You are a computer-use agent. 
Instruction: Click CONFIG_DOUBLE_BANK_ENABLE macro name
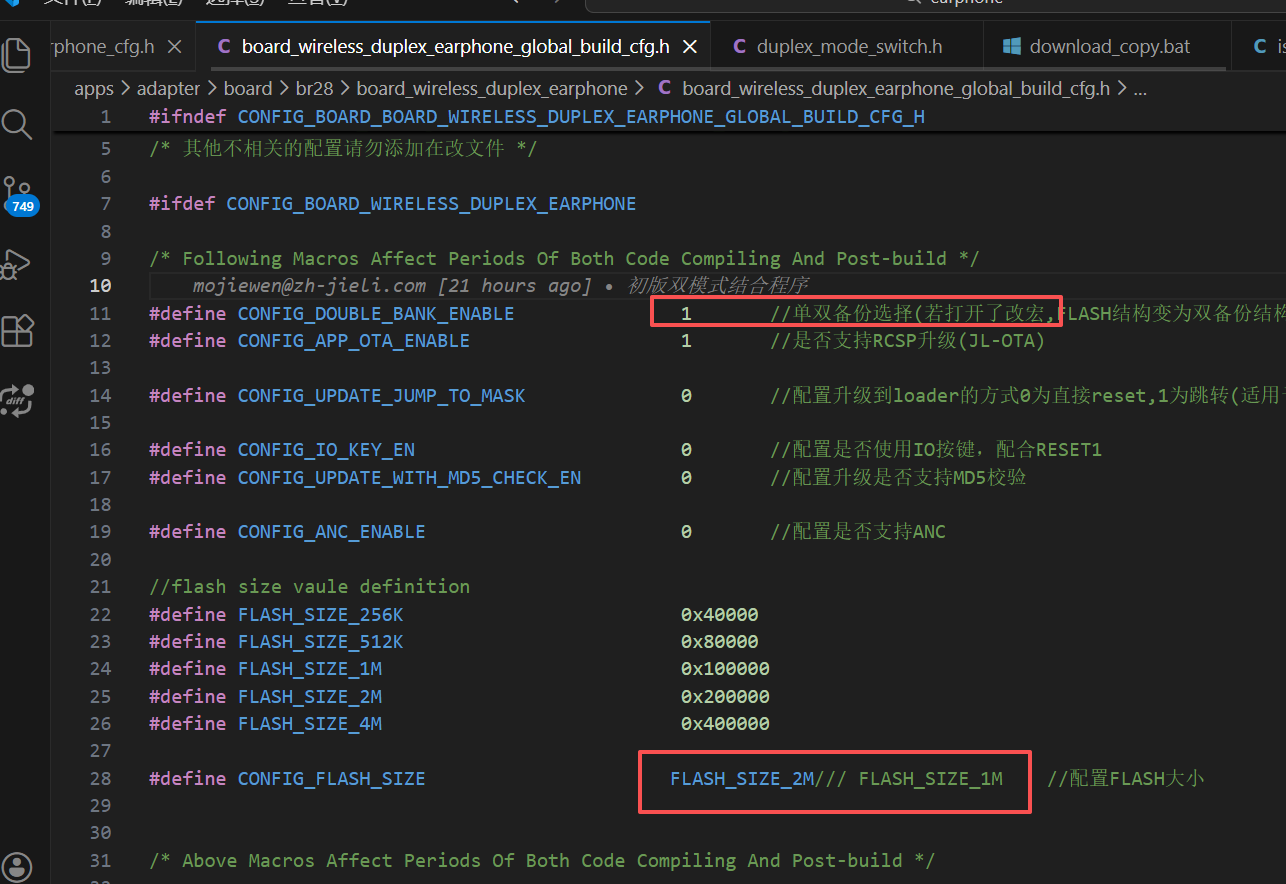coord(376,313)
